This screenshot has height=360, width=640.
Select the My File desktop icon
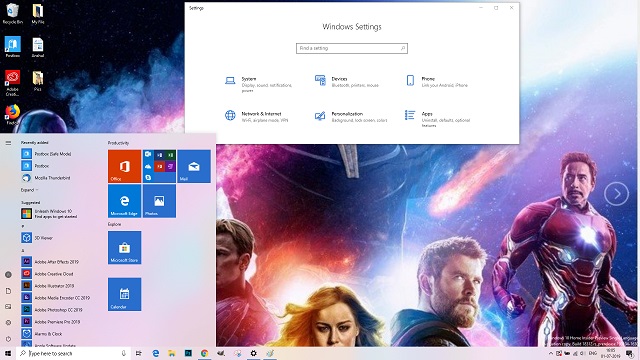pyautogui.click(x=38, y=13)
